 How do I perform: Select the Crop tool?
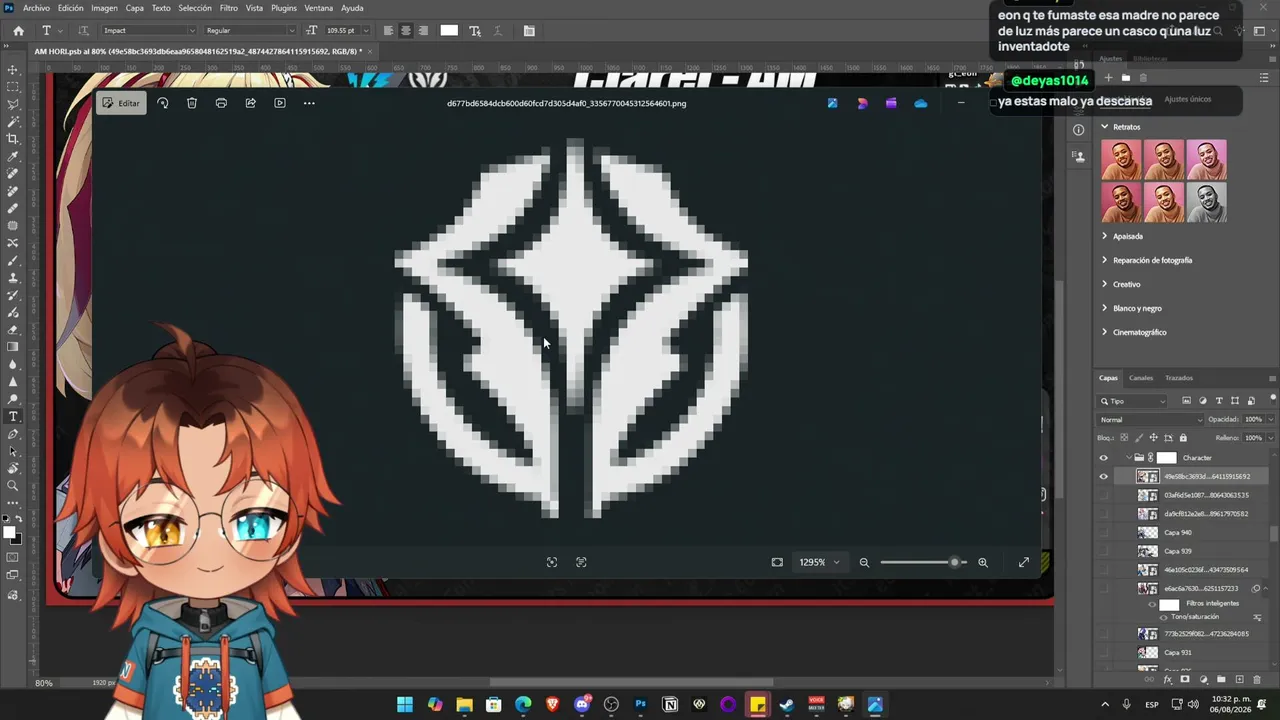pyautogui.click(x=13, y=139)
